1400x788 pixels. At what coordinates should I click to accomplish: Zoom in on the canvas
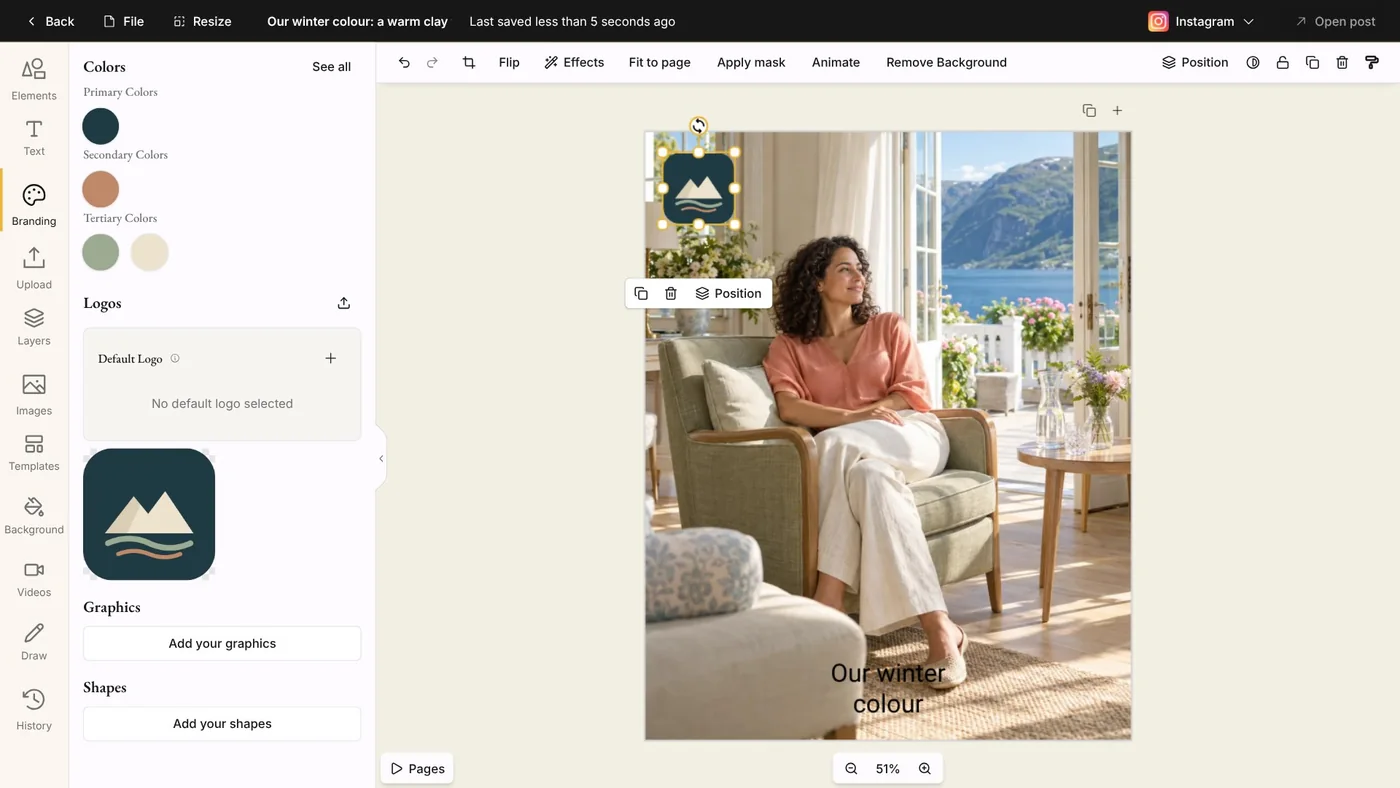point(925,769)
